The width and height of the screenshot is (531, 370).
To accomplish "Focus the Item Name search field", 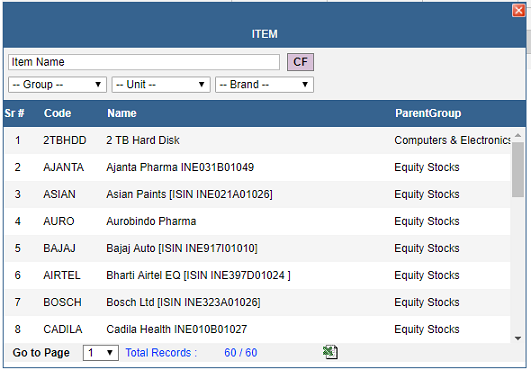I will tap(144, 62).
